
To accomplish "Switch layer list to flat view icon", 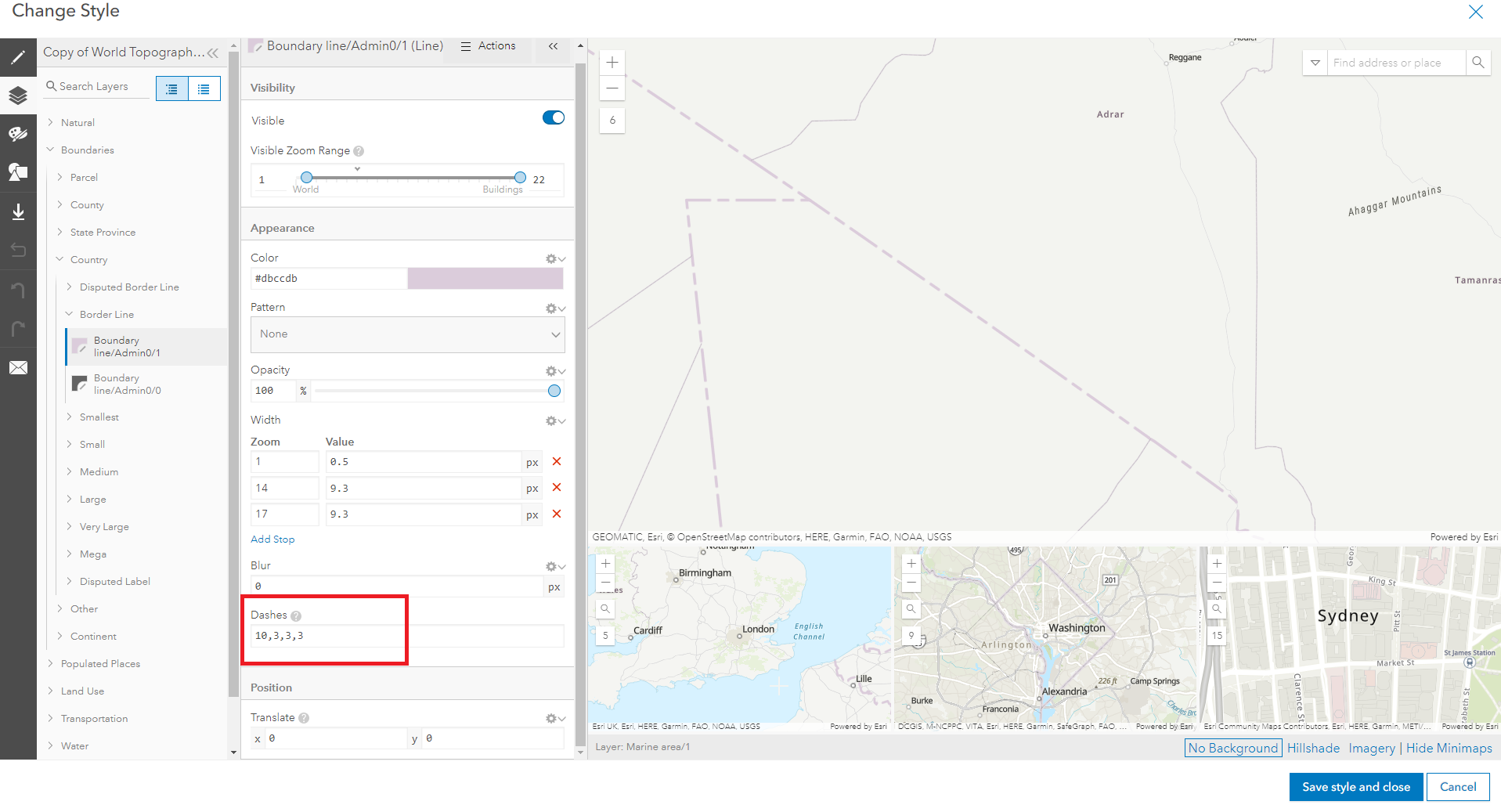I will coord(204,88).
